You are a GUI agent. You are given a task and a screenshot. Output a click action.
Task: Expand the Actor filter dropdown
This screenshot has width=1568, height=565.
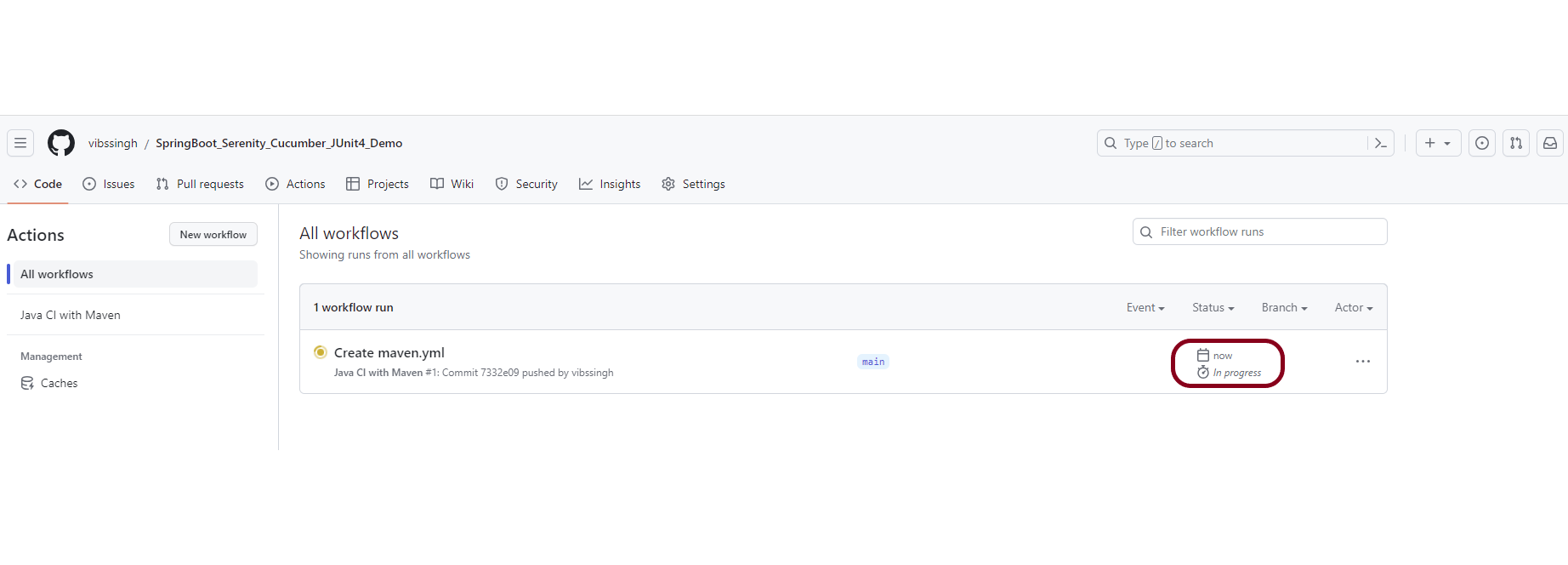click(x=1354, y=308)
